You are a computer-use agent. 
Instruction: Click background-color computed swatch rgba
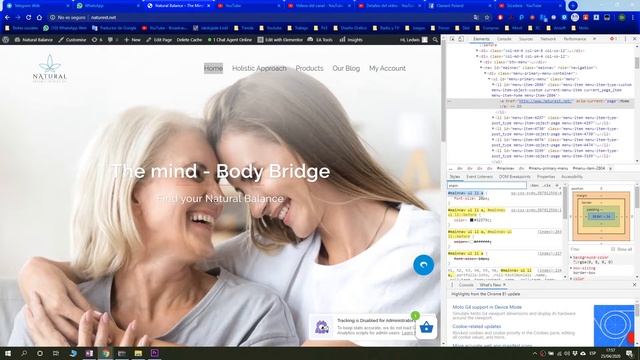coord(575,262)
